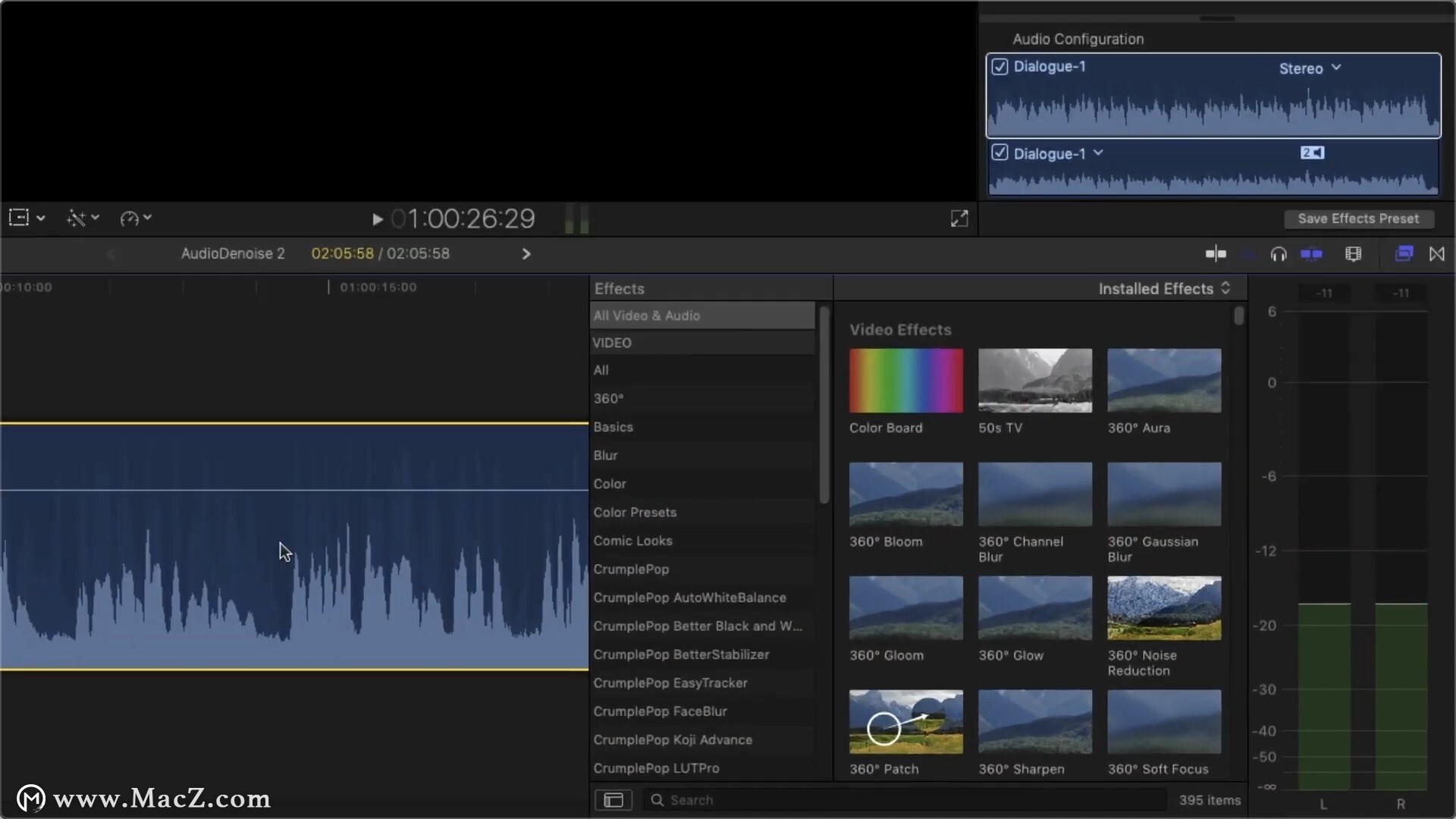Screen dimensions: 1456x819
Task: Uncheck the first Dialogue-1 checkbox
Action: (x=1000, y=67)
